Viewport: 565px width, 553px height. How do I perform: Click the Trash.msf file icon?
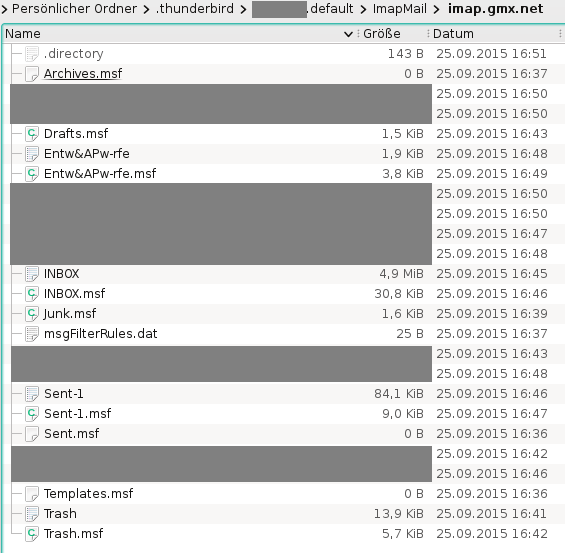[x=32, y=534]
